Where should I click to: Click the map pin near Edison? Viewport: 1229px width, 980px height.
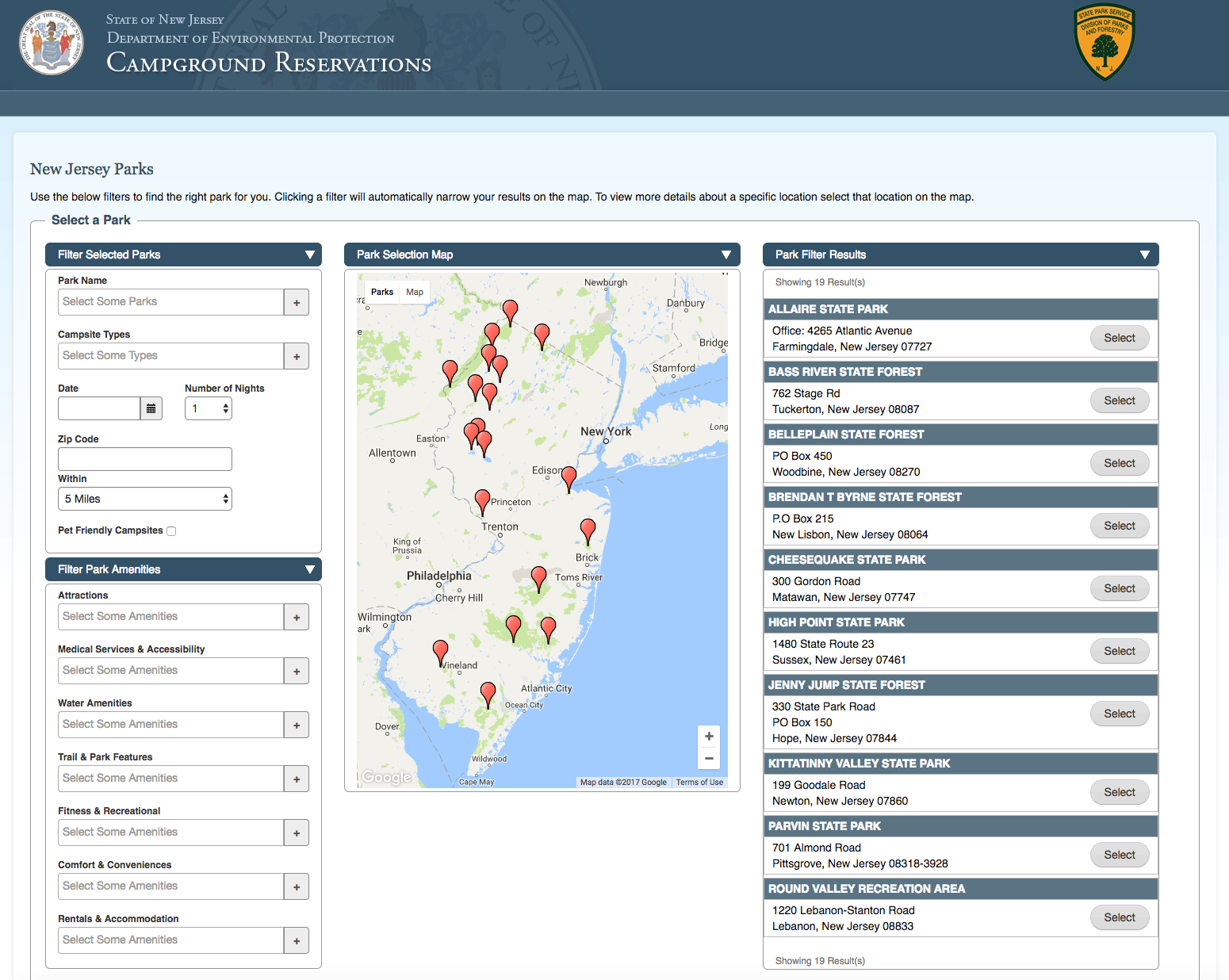click(x=569, y=479)
